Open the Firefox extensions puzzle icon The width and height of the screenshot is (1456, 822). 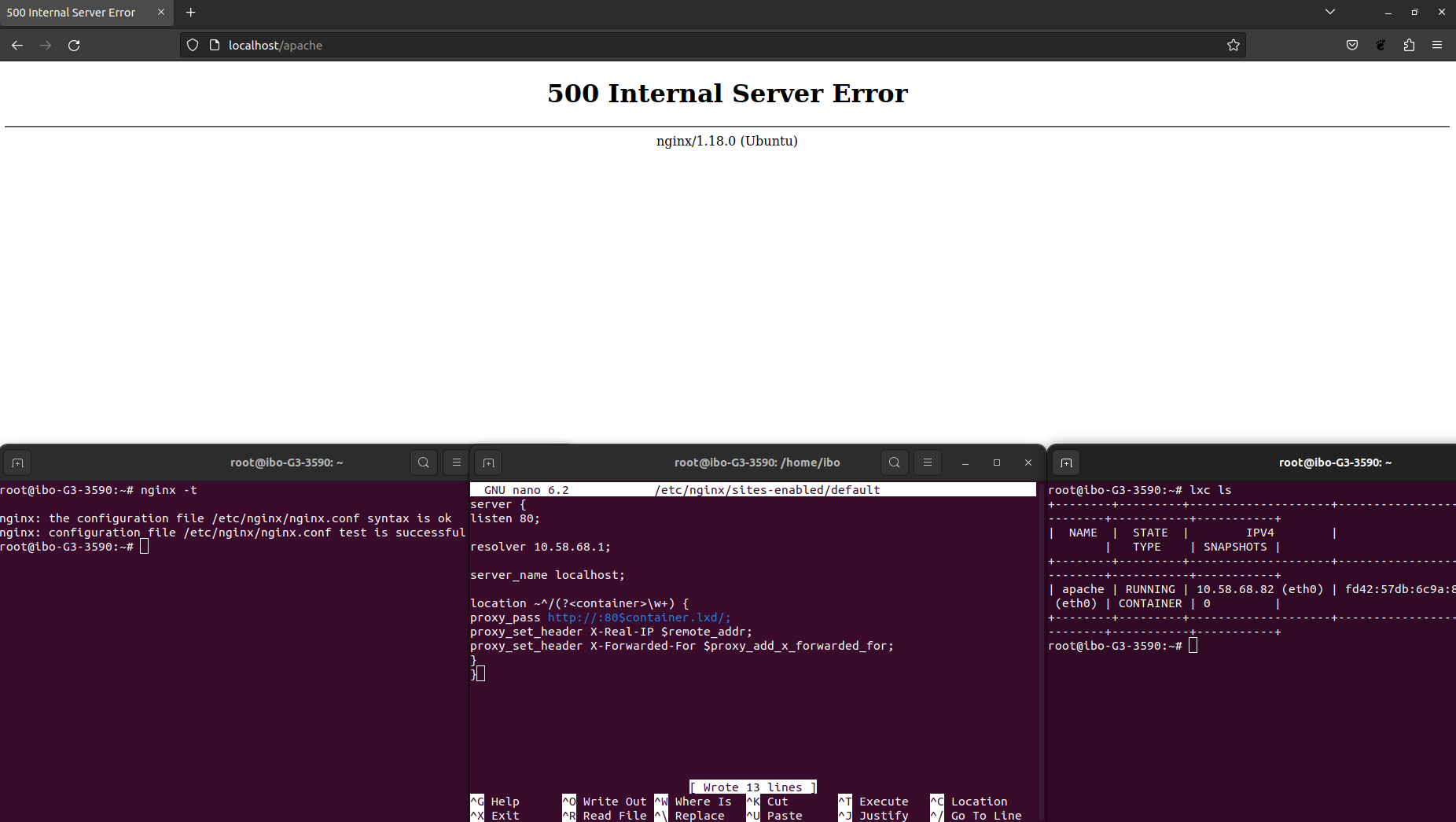point(1409,46)
